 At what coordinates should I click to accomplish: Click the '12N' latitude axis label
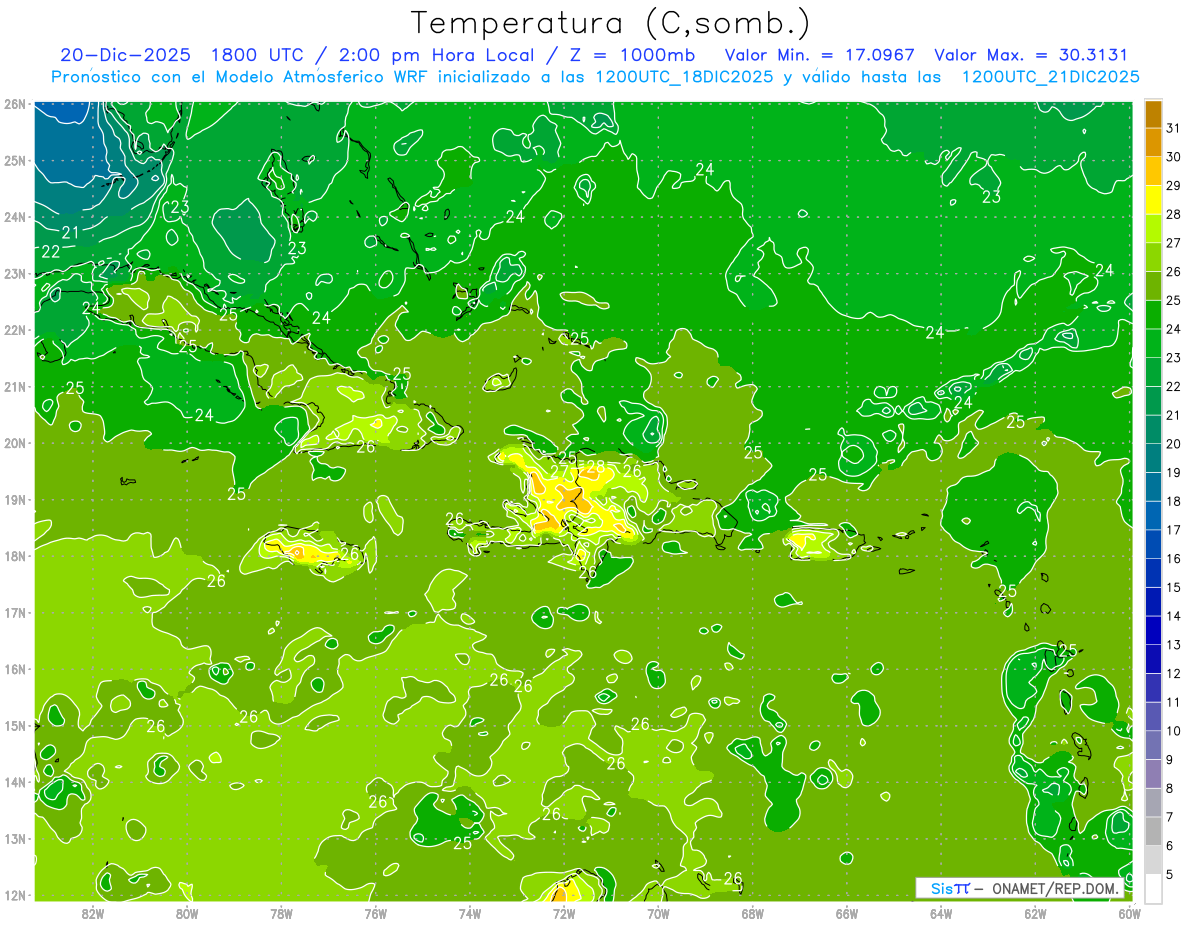[15, 895]
